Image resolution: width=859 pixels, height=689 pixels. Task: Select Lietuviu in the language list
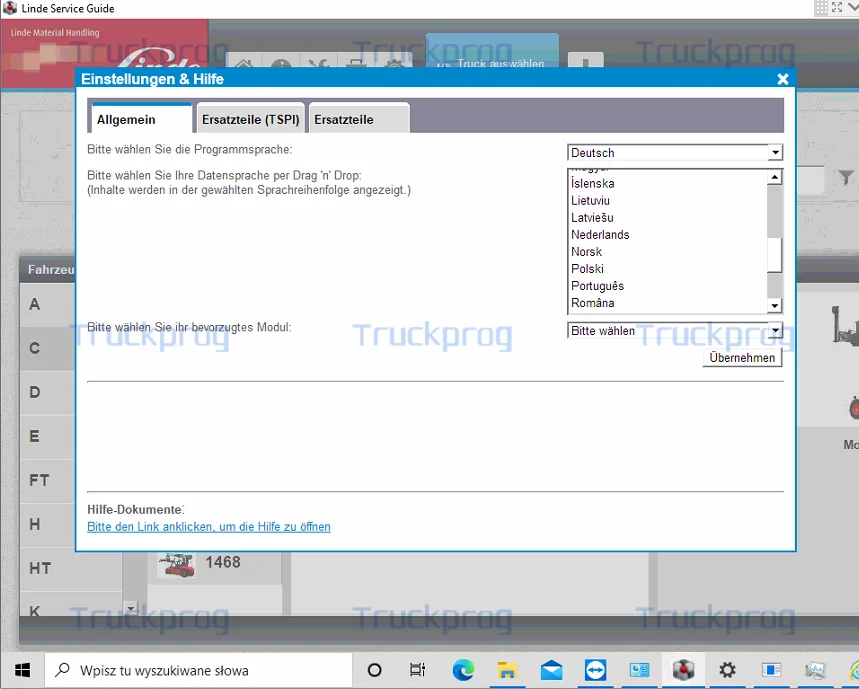pyautogui.click(x=590, y=200)
